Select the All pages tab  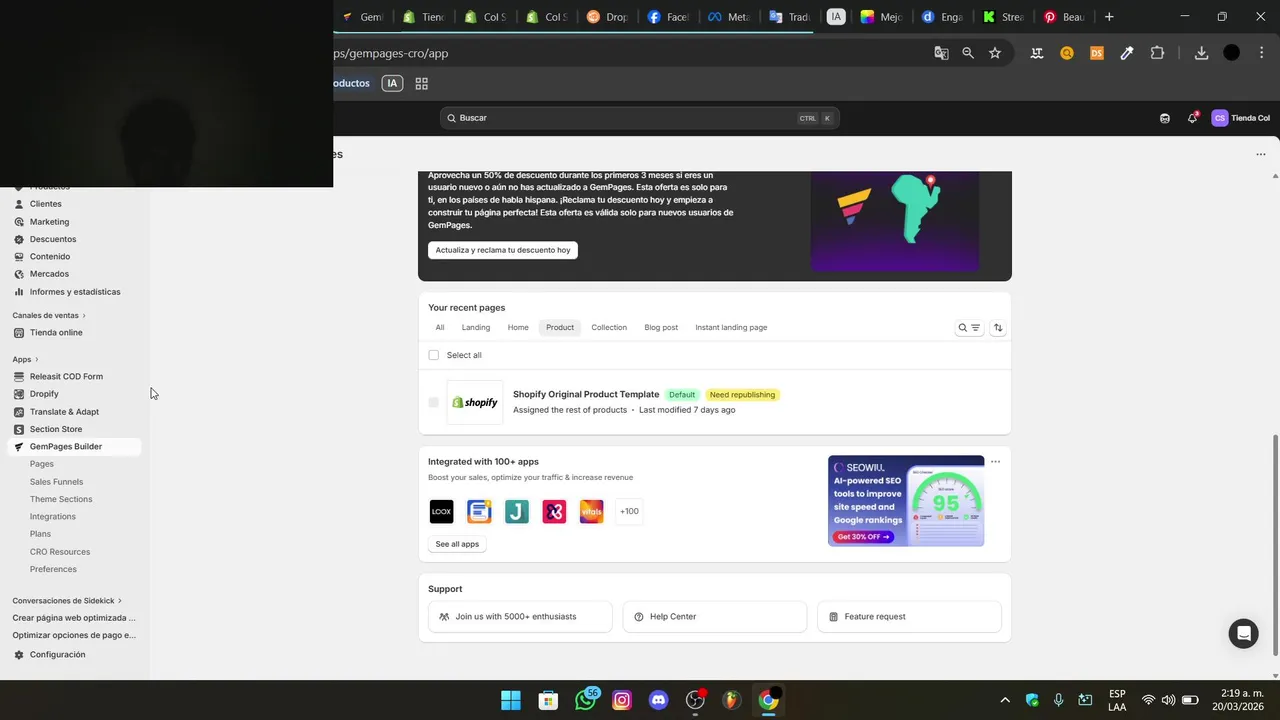pos(440,328)
